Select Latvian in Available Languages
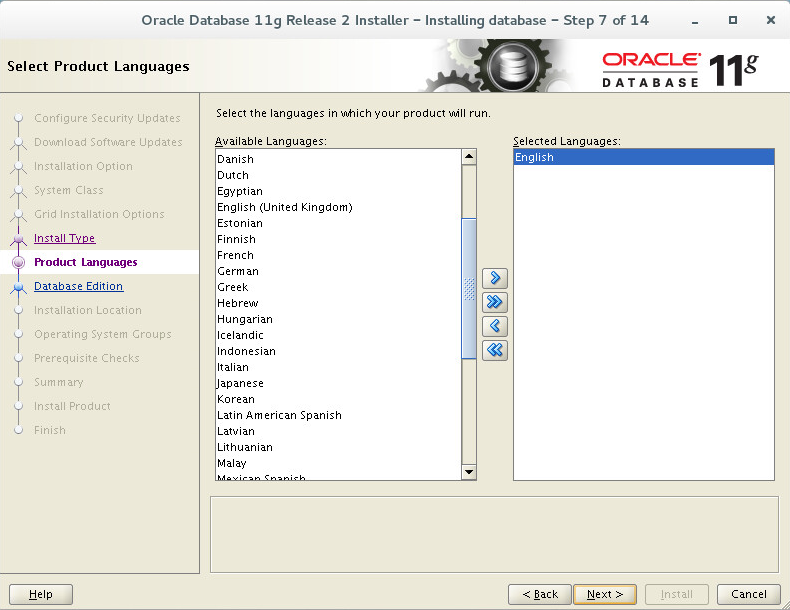790x610 pixels. coord(338,431)
